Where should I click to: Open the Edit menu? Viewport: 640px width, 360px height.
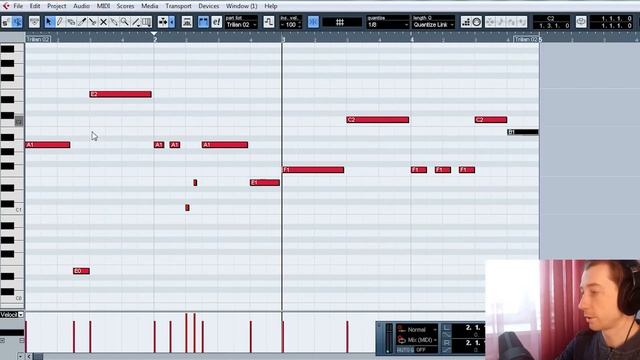point(35,6)
